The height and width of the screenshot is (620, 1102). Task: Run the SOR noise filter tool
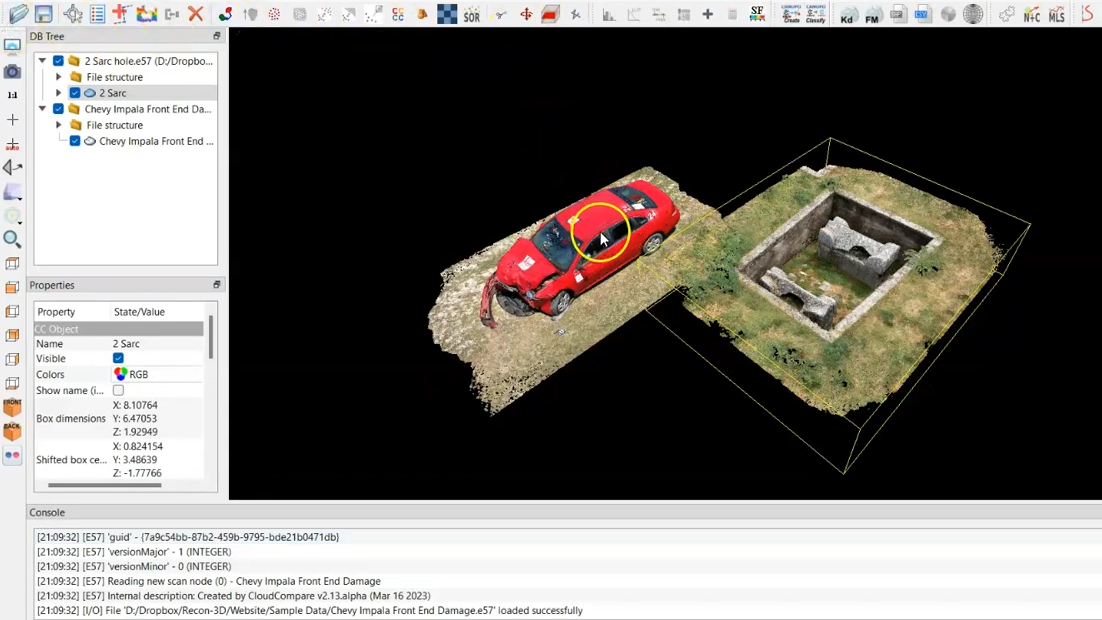coord(472,14)
